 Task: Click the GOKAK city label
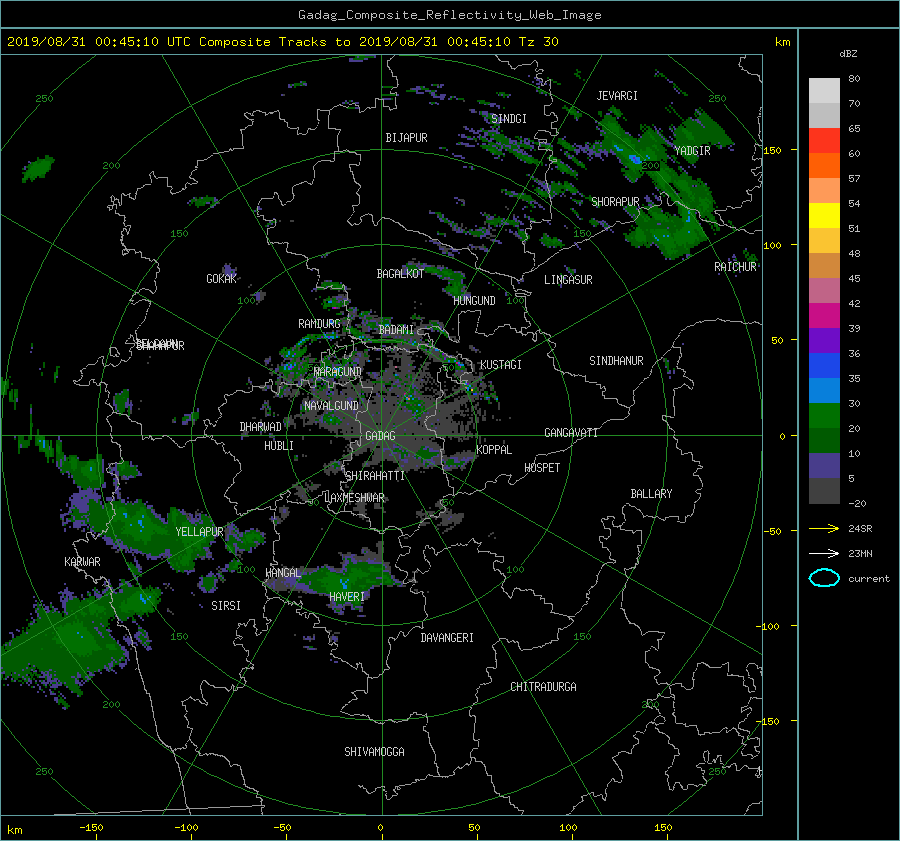(x=222, y=278)
